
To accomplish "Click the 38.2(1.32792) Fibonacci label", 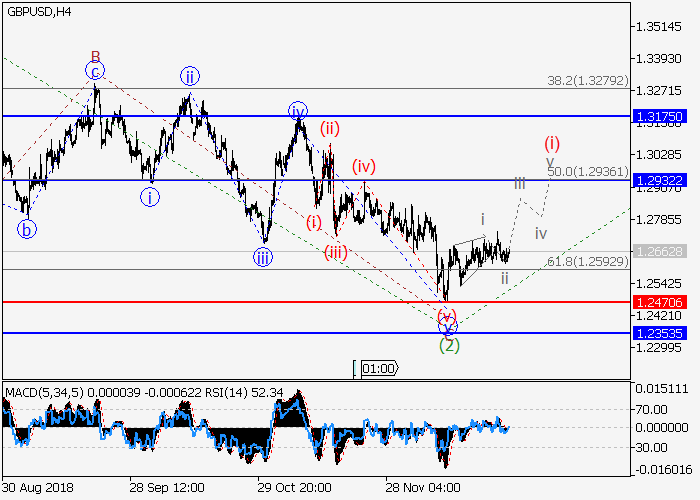I will pyautogui.click(x=588, y=81).
